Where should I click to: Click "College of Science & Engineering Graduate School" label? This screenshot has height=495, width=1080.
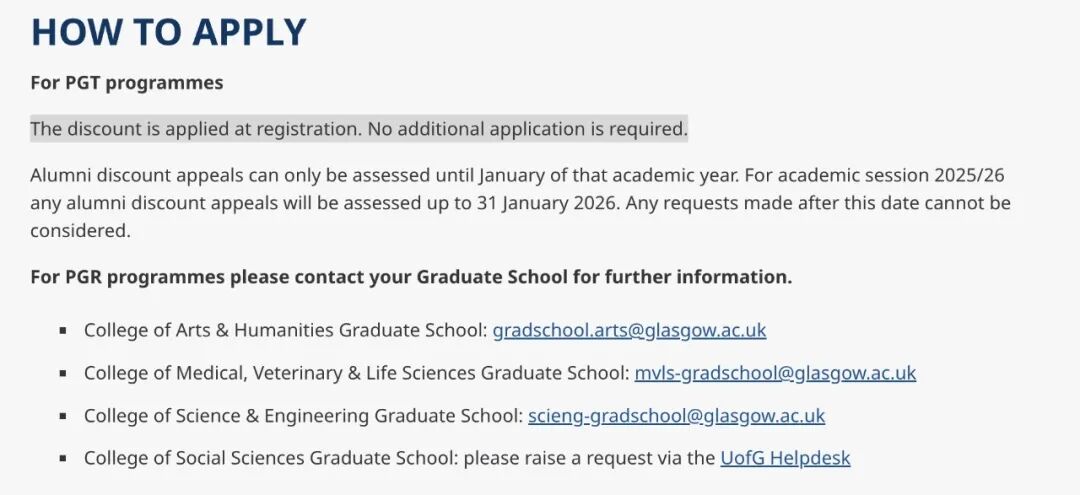(x=303, y=416)
